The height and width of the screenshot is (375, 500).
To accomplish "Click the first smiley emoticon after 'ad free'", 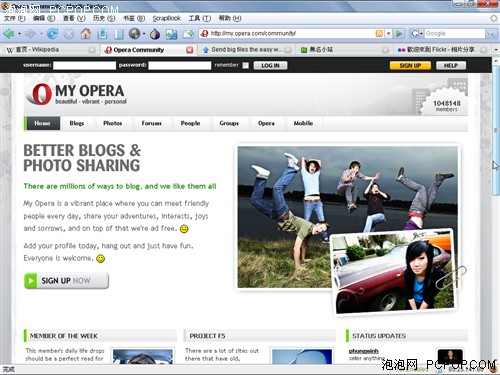I will [184, 229].
